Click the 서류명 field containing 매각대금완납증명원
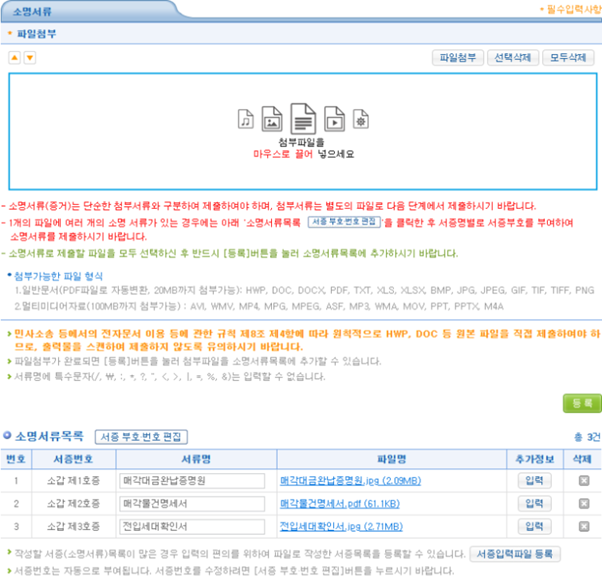The width and height of the screenshot is (602, 580). click(x=194, y=481)
